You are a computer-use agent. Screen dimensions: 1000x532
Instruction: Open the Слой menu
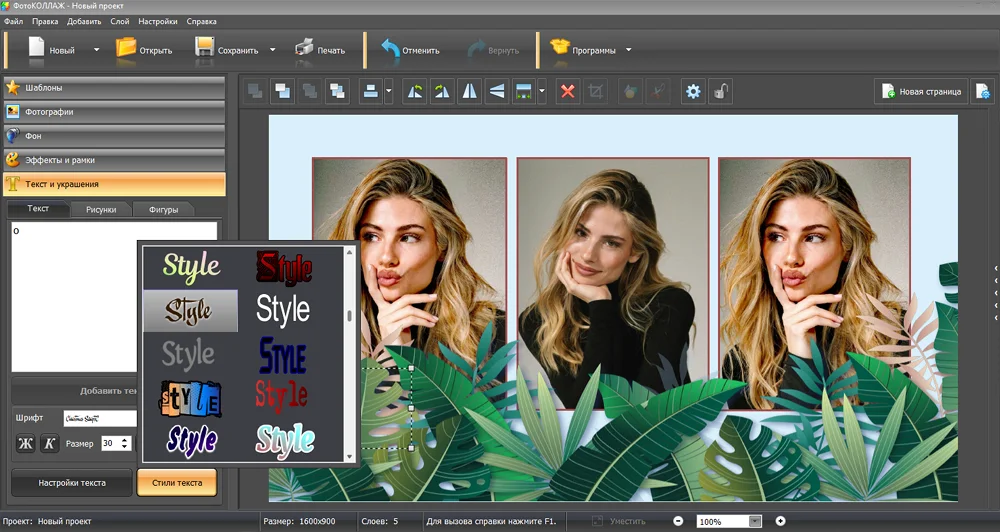click(x=119, y=21)
